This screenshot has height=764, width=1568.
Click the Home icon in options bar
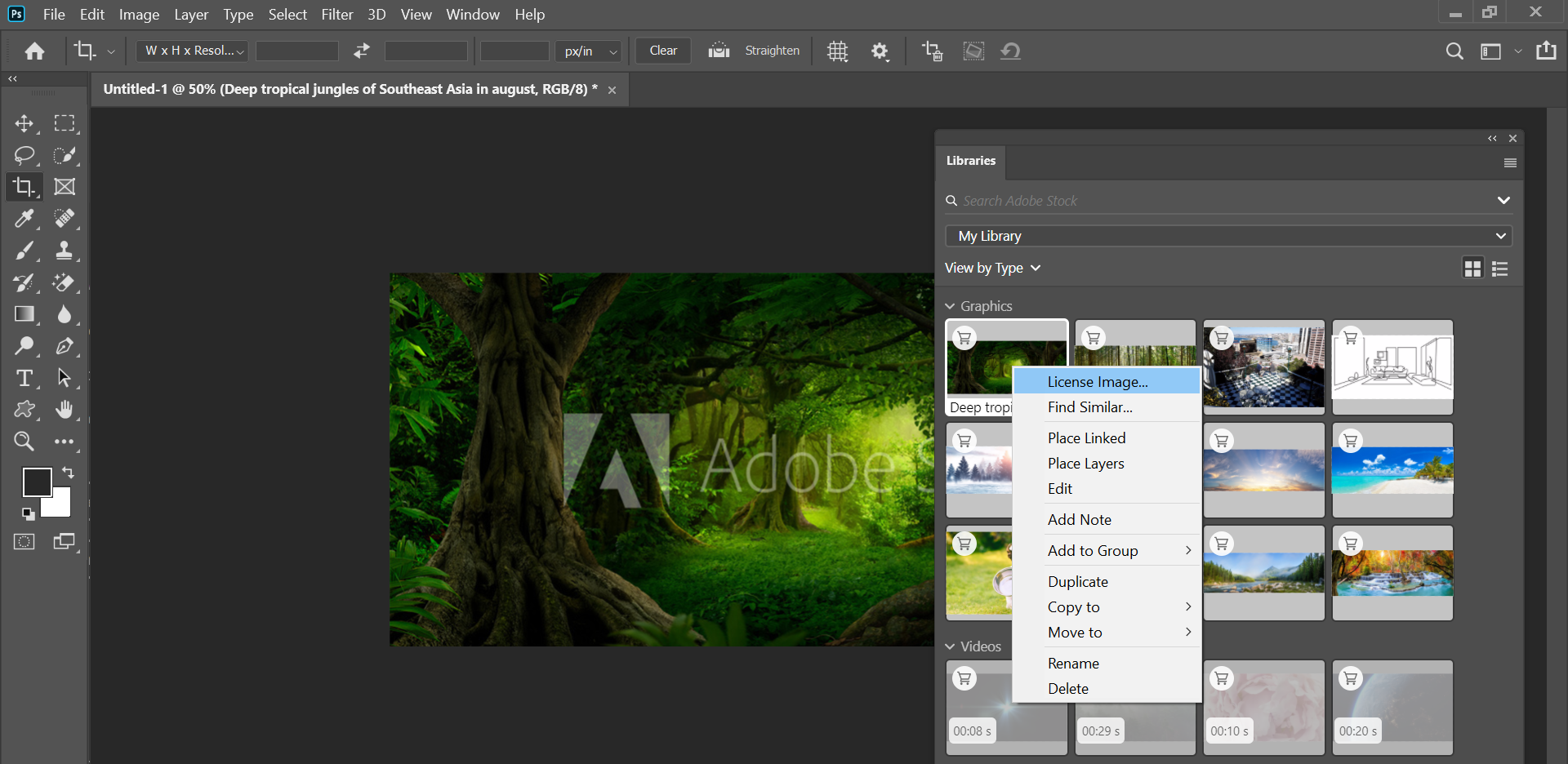pyautogui.click(x=34, y=51)
